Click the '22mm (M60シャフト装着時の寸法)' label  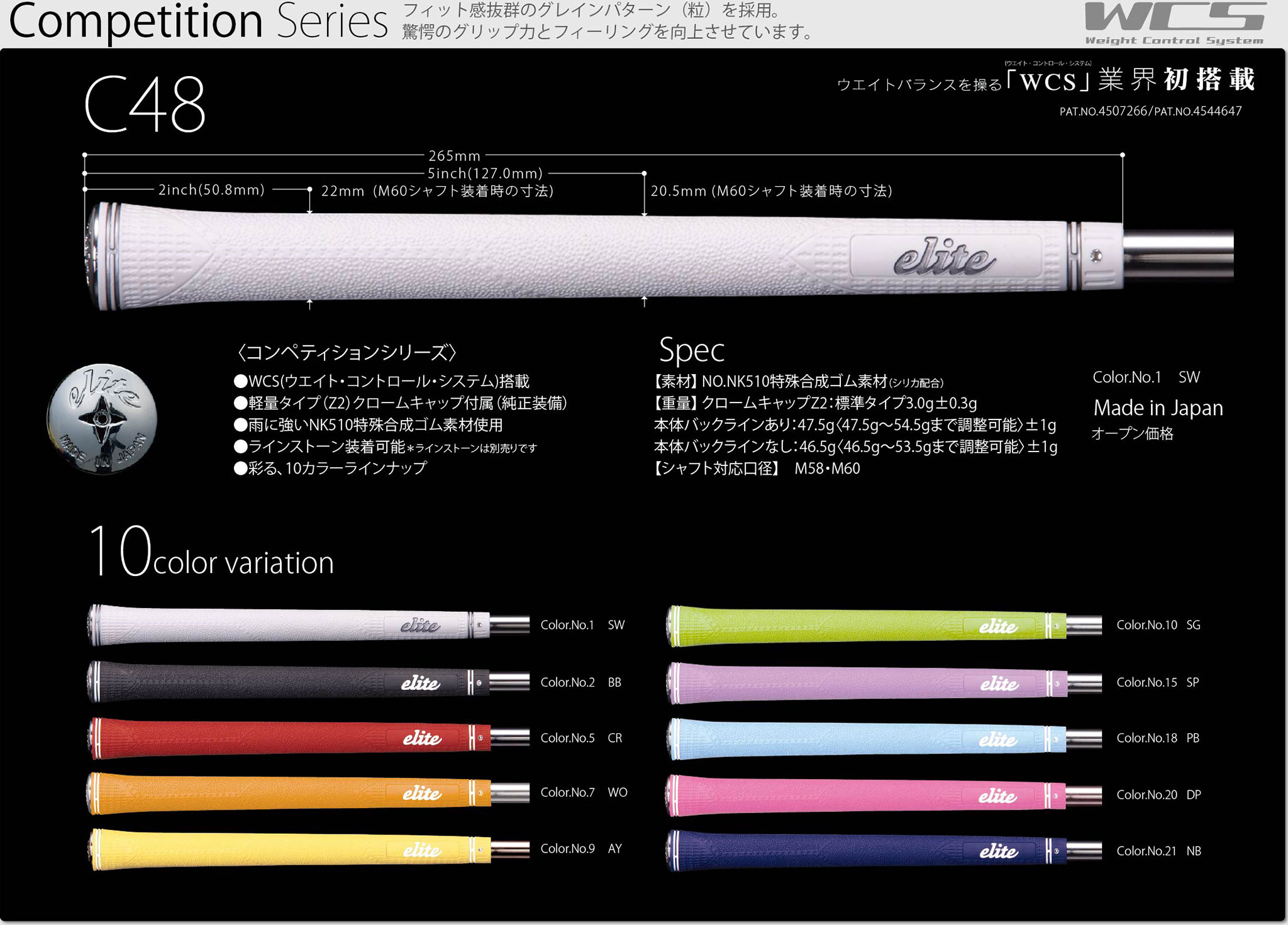click(x=437, y=191)
